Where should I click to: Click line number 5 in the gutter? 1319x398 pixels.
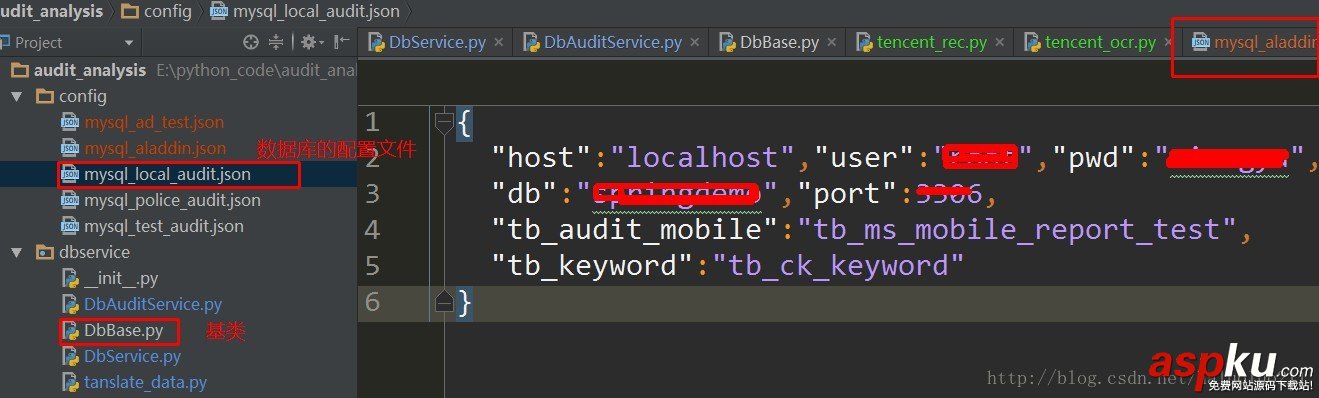pyautogui.click(x=372, y=265)
